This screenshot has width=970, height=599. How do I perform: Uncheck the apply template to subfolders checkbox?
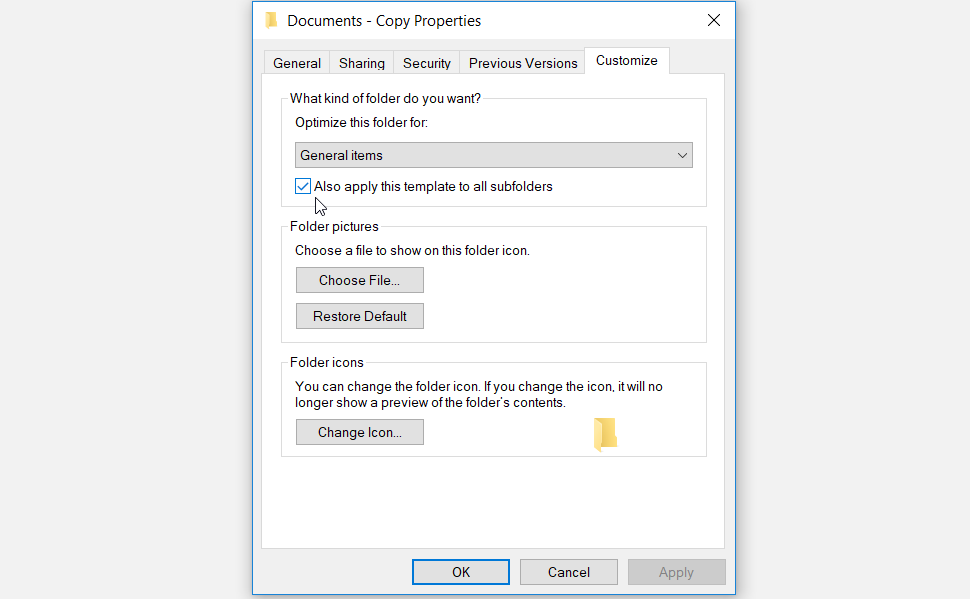(303, 186)
